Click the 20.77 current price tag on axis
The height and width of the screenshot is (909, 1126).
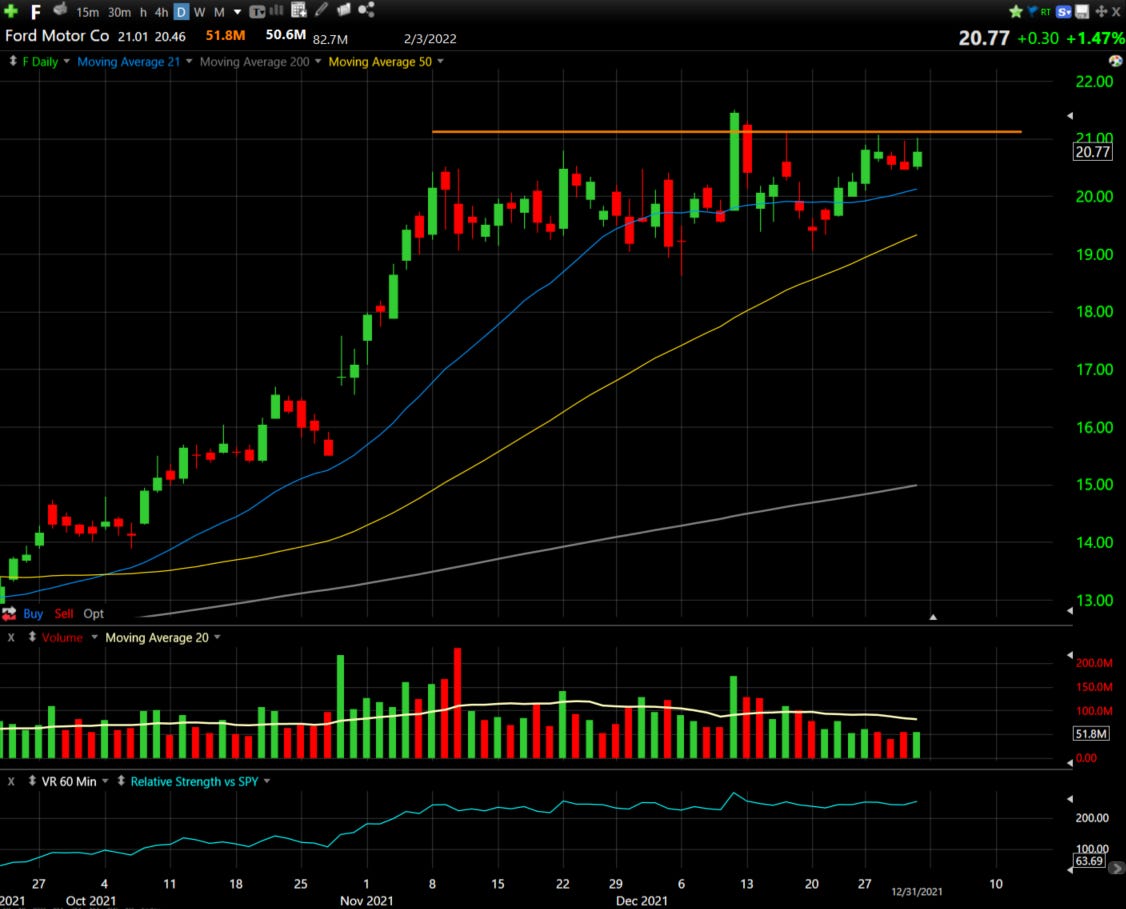click(x=1092, y=152)
